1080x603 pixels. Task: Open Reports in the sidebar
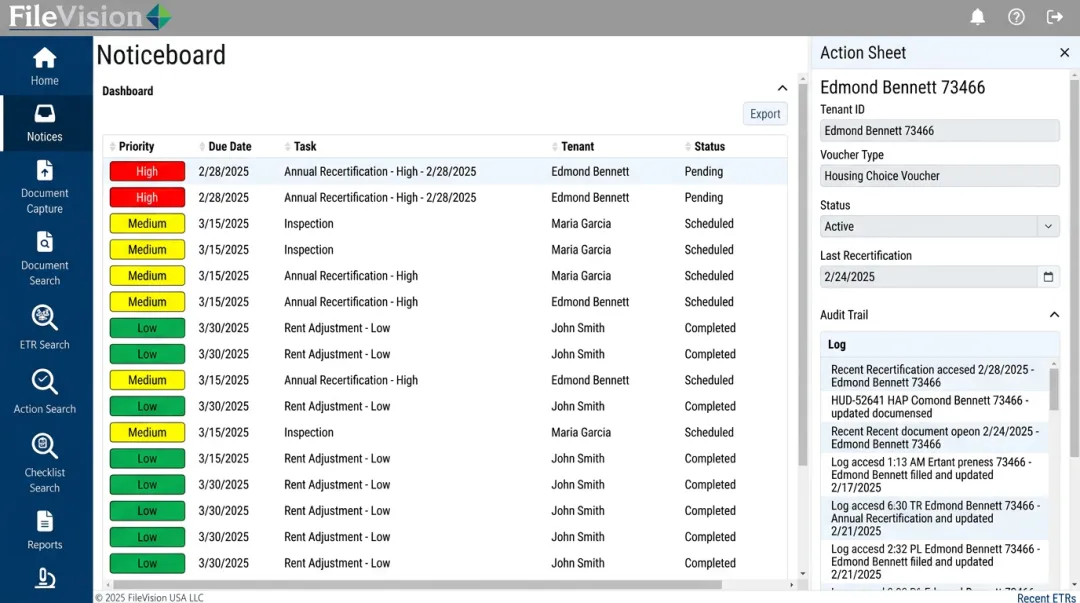[x=45, y=530]
